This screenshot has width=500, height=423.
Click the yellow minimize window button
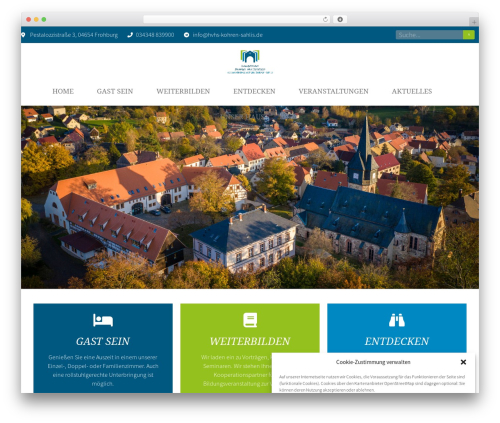tap(36, 19)
